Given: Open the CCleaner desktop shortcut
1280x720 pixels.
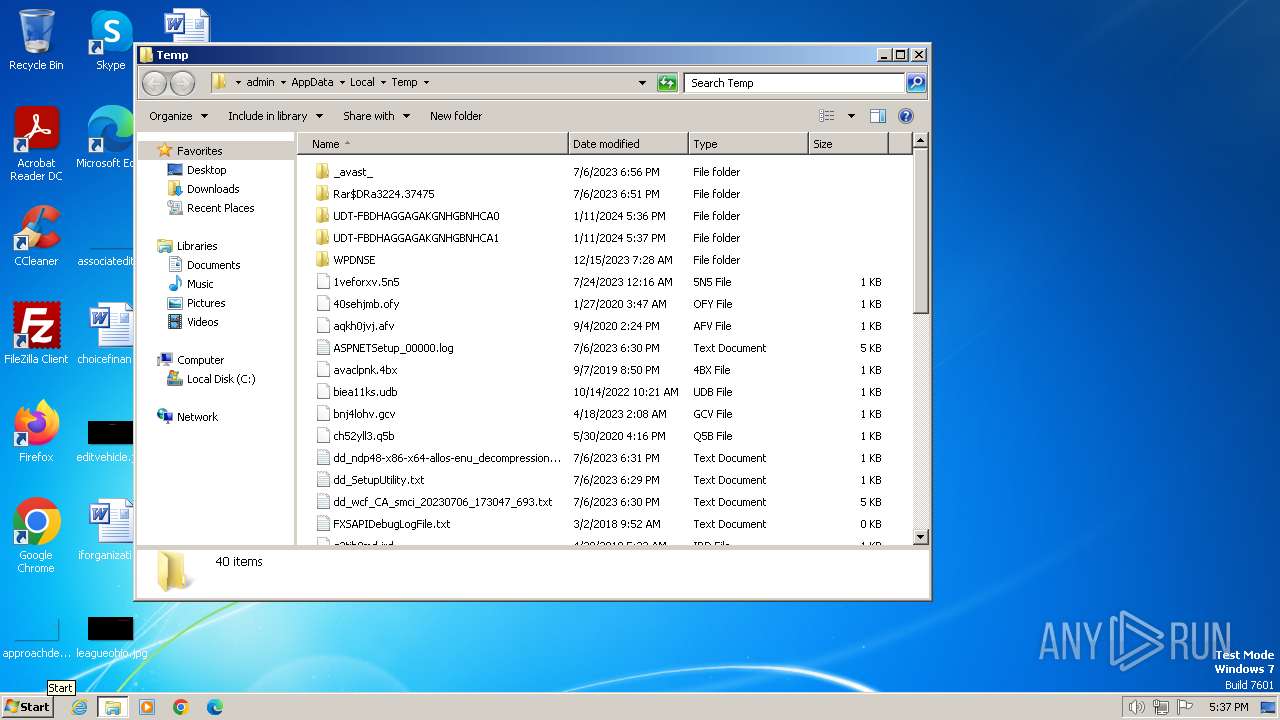Looking at the screenshot, I should (36, 236).
